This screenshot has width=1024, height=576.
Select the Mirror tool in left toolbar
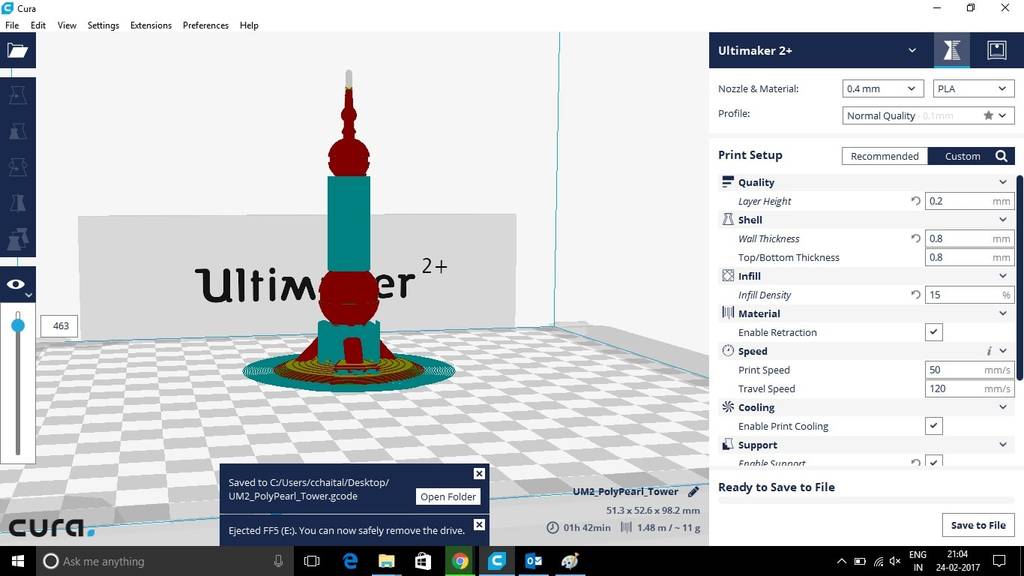pyautogui.click(x=18, y=203)
